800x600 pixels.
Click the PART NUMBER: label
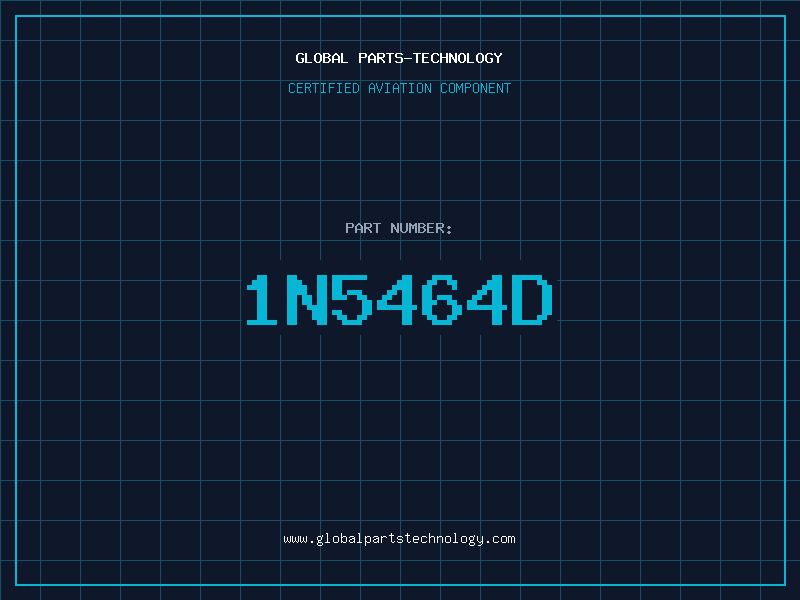399,228
